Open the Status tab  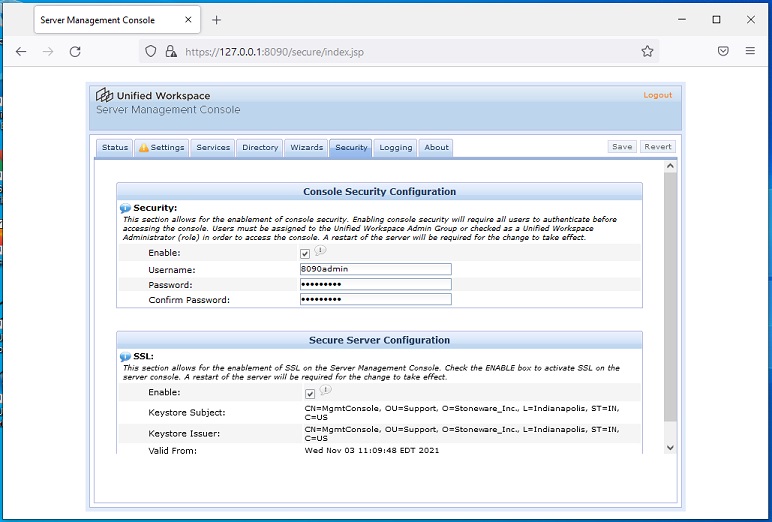(115, 148)
